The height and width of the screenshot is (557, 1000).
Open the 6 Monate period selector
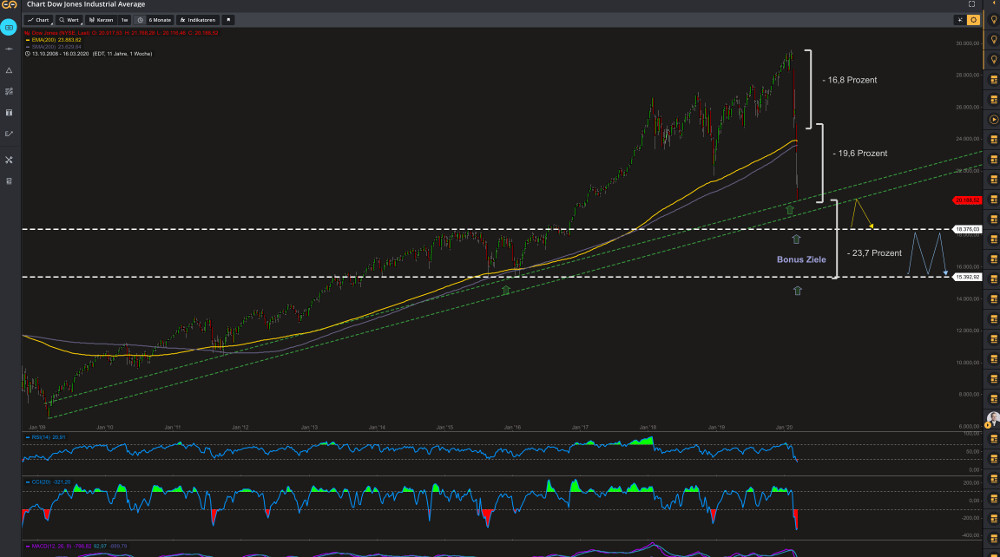[159, 20]
